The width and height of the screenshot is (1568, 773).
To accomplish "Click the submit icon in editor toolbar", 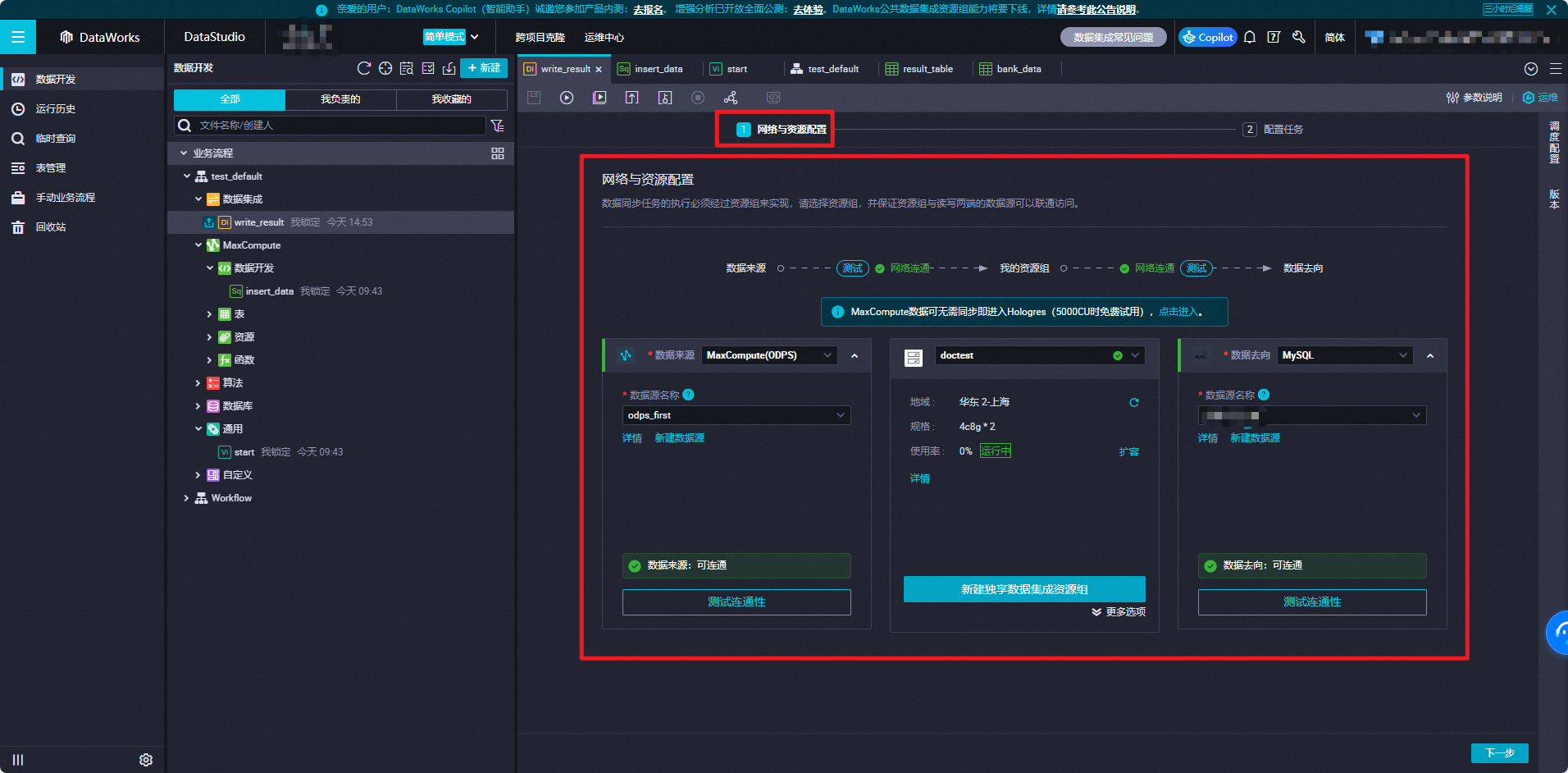I will tap(632, 98).
